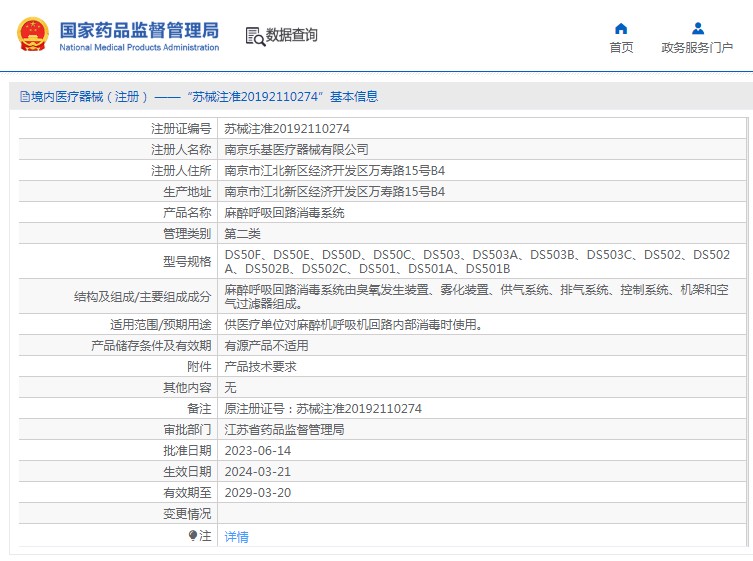
Task: Click the 注册人名称 label
Action: tap(181, 150)
